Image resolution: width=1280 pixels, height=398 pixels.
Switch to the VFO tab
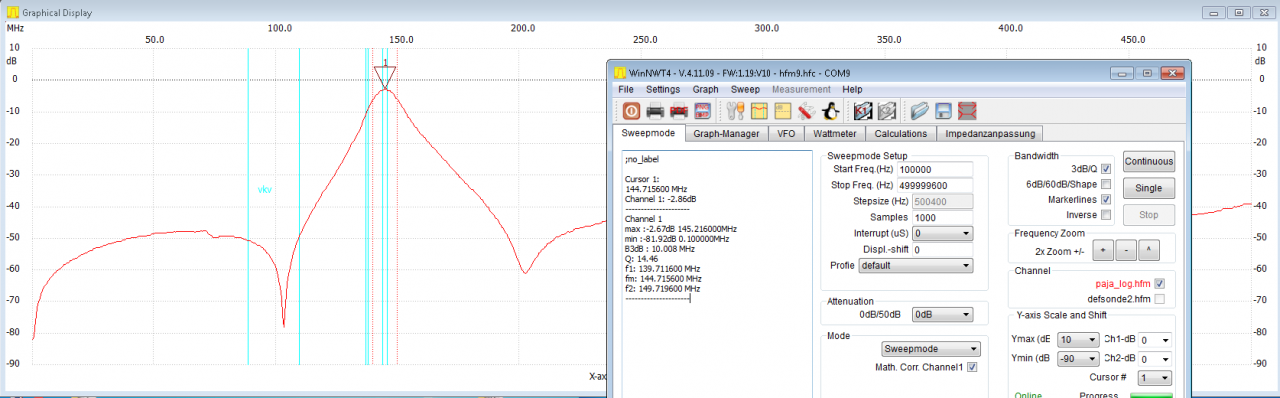(x=787, y=134)
